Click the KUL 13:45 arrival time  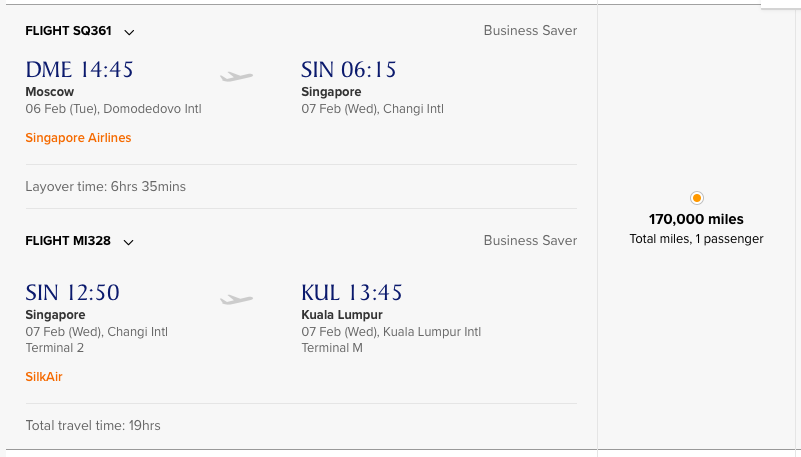[351, 293]
